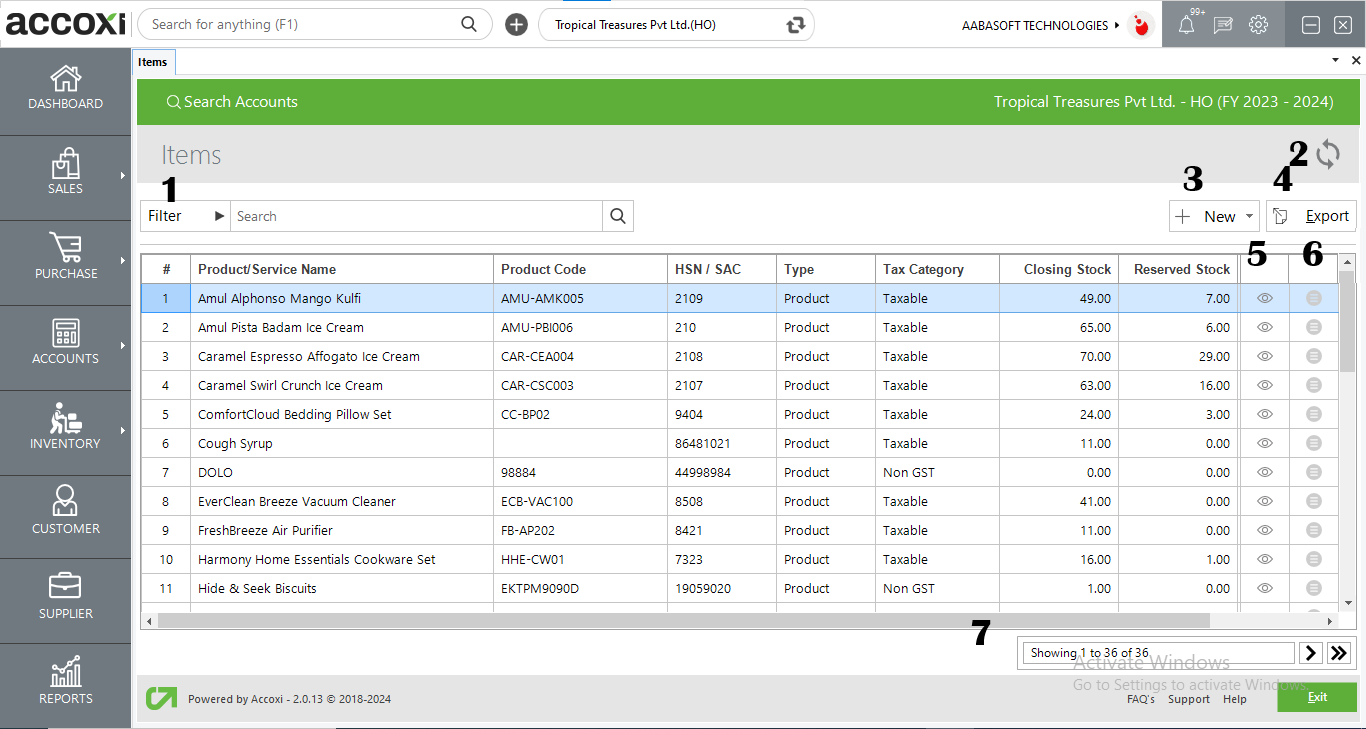View Caramel Swirl Crunch Ice Cream eye icon
This screenshot has height=729, width=1366.
(1264, 385)
